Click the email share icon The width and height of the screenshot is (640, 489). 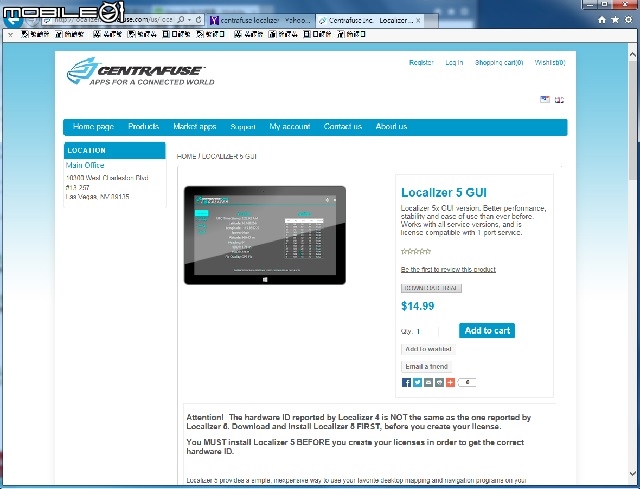tap(428, 382)
